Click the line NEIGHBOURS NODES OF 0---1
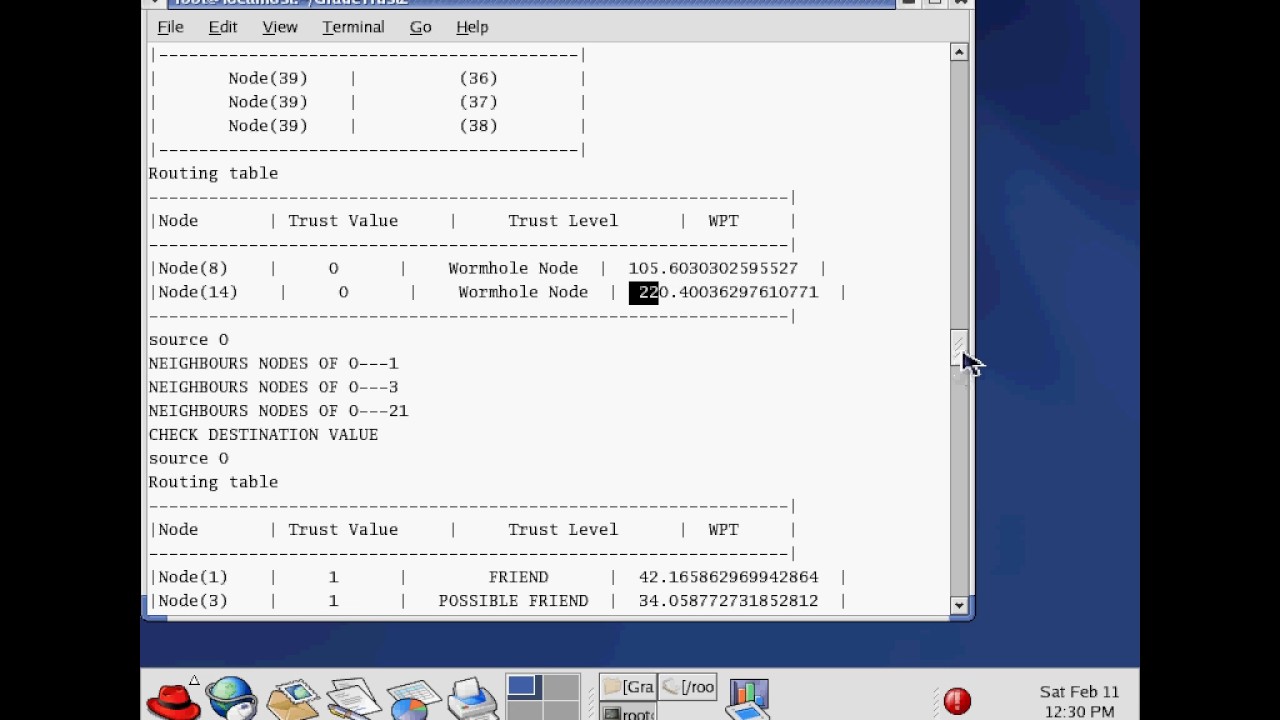This screenshot has height=720, width=1280. 274,363
